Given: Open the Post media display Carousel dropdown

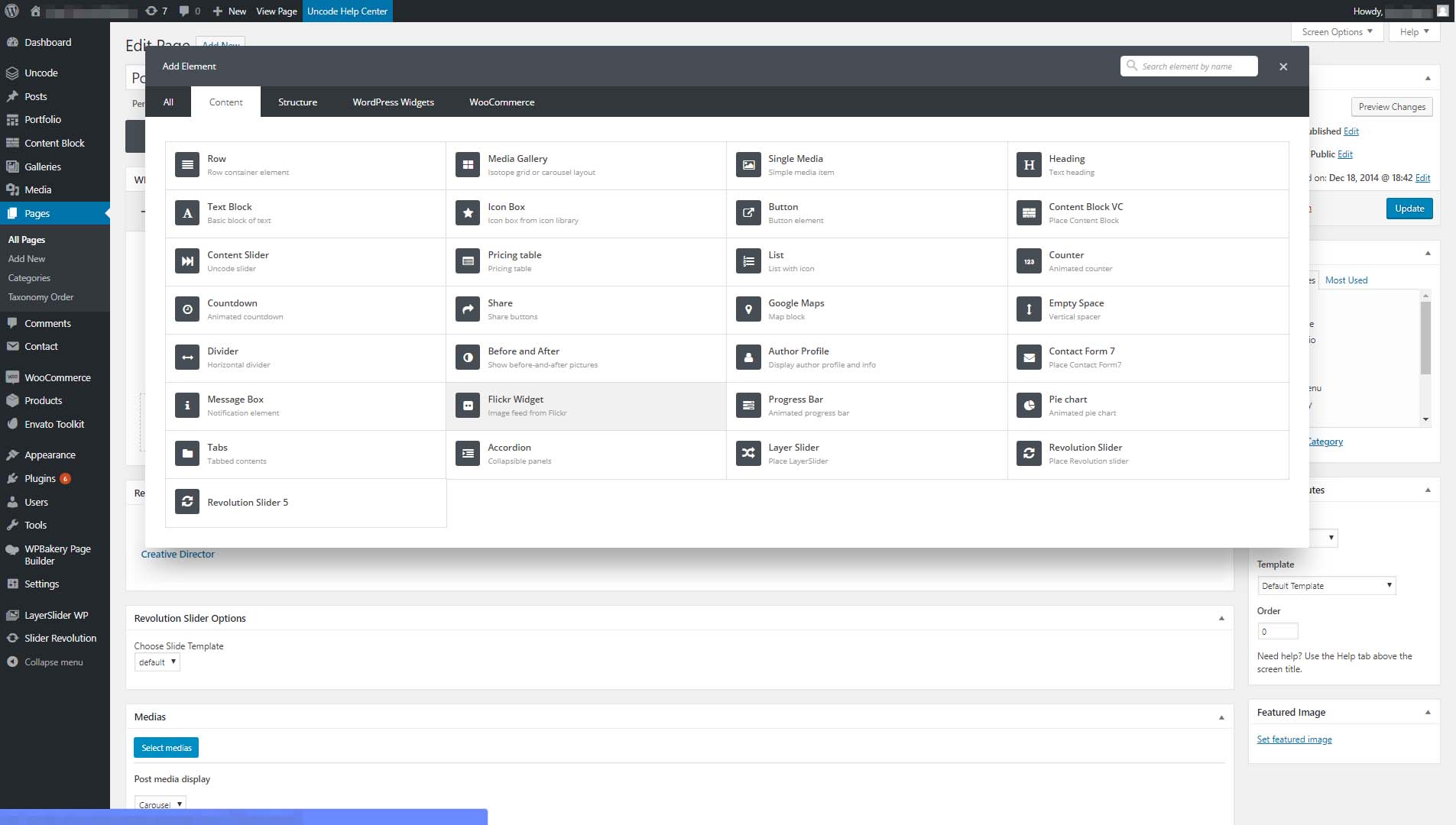Looking at the screenshot, I should (160, 804).
